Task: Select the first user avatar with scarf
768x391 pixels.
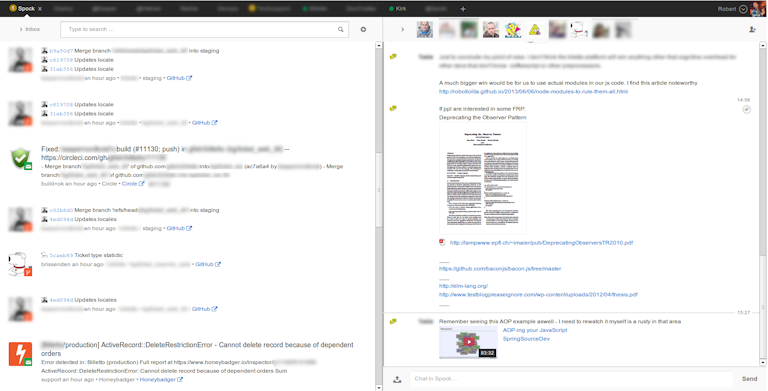Action: [x=425, y=30]
